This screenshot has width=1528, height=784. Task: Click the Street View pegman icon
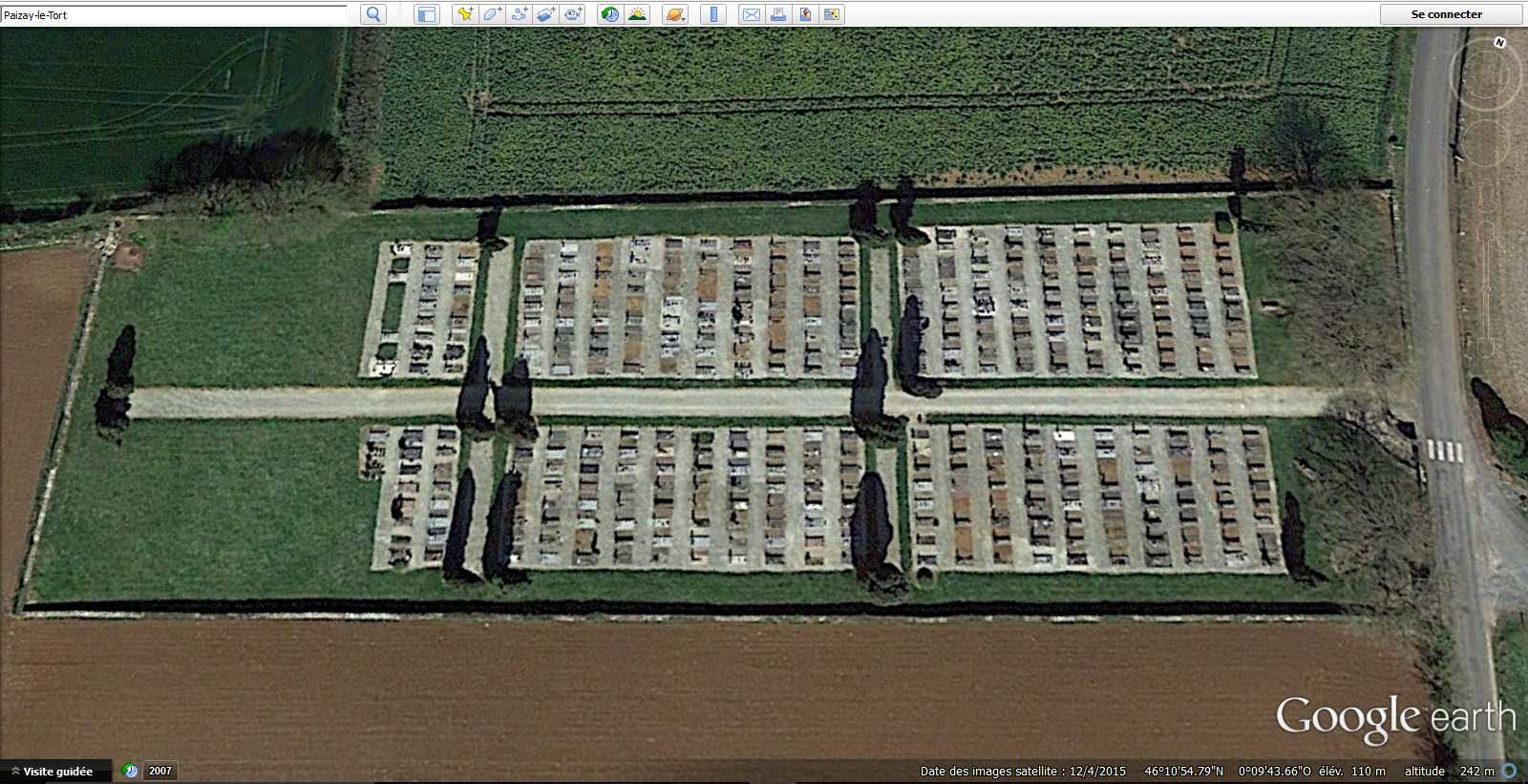[1485, 196]
